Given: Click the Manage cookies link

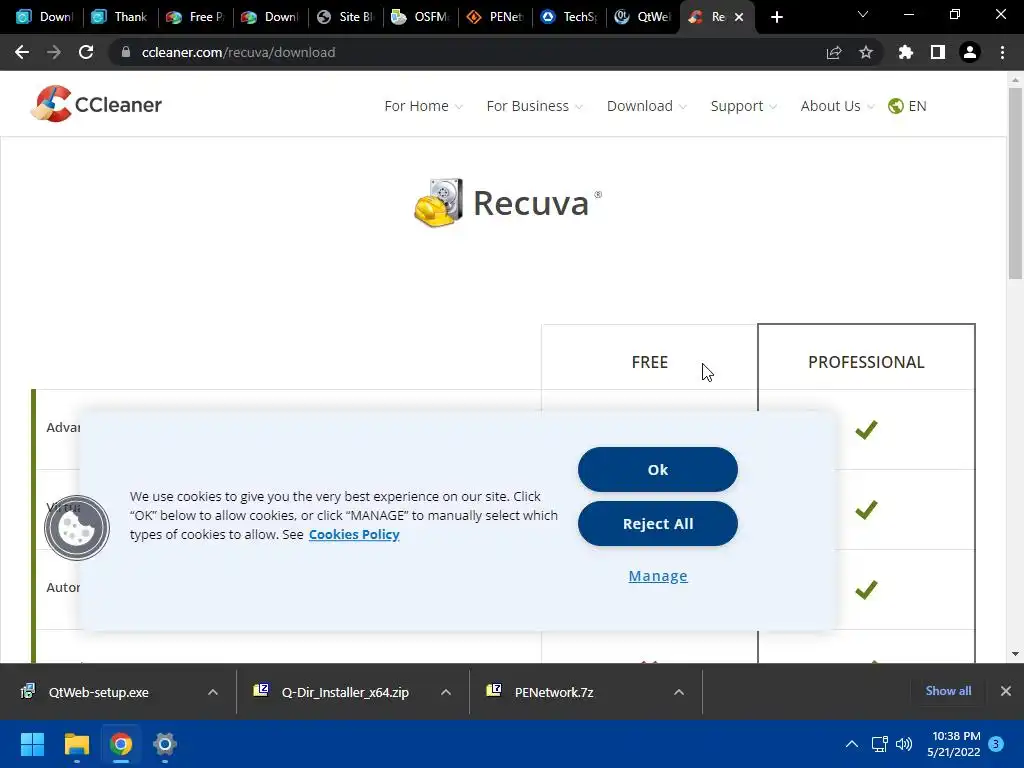Looking at the screenshot, I should [x=658, y=576].
